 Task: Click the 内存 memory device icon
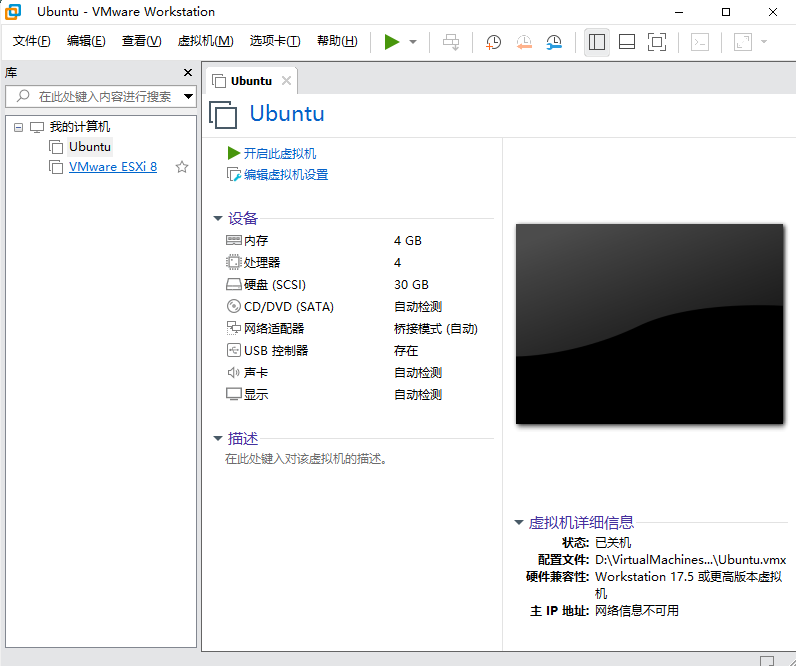point(234,240)
